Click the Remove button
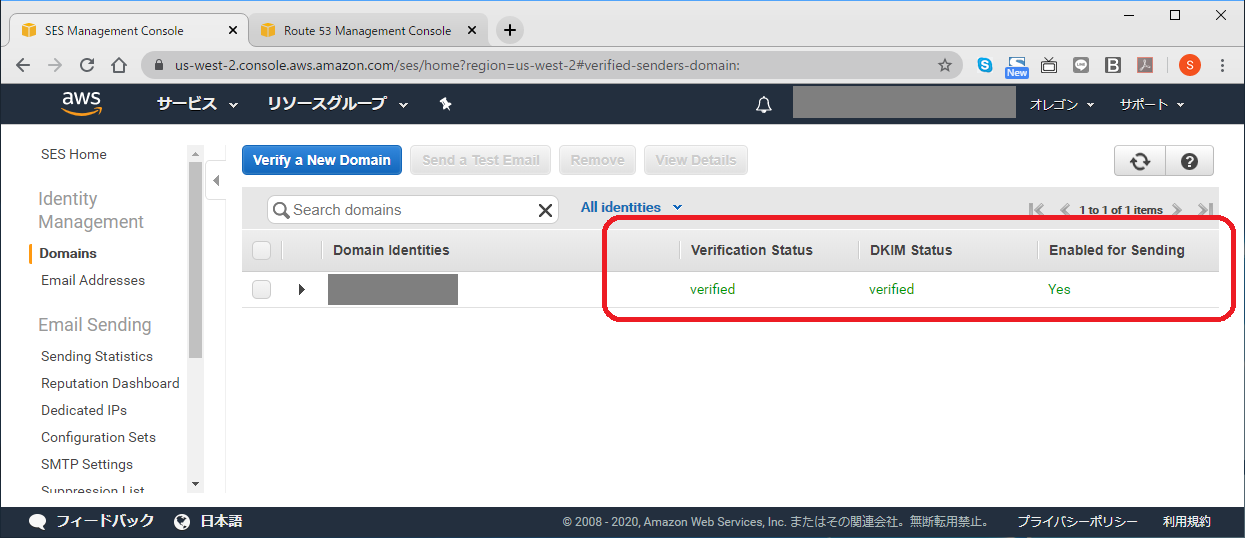This screenshot has width=1245, height=538. 598,160
